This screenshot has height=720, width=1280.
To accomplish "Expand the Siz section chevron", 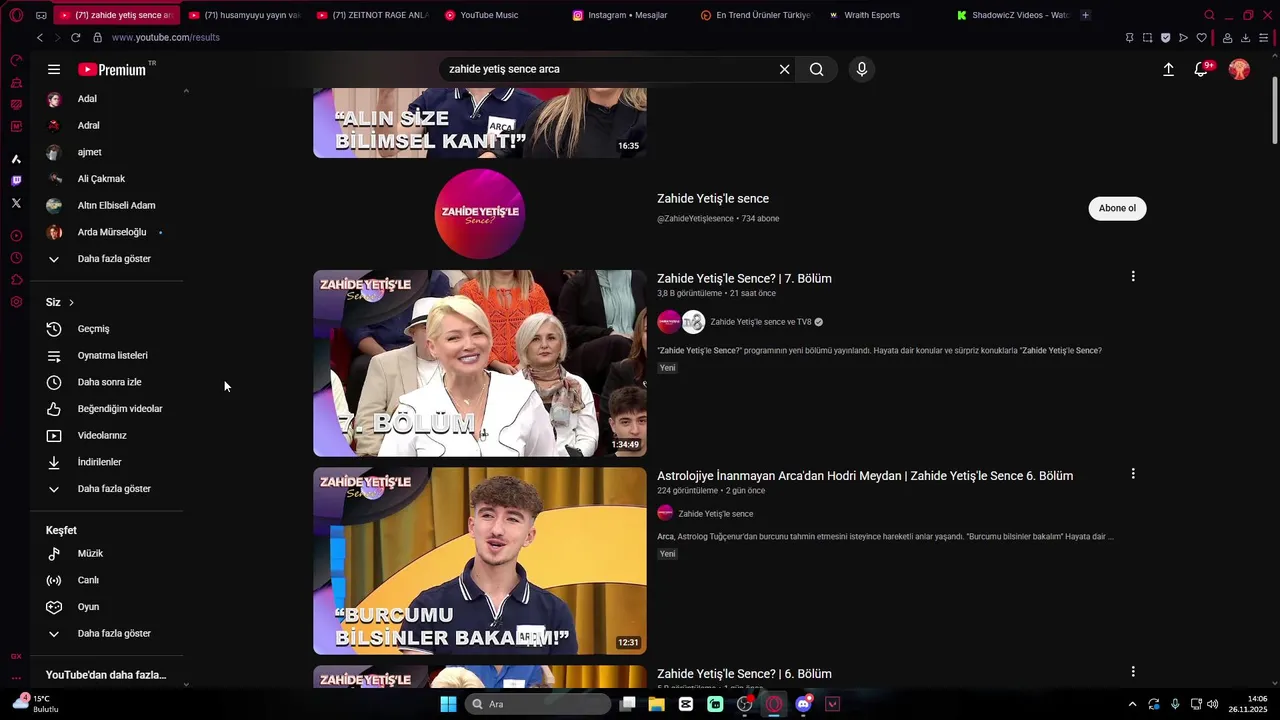I will [x=71, y=302].
